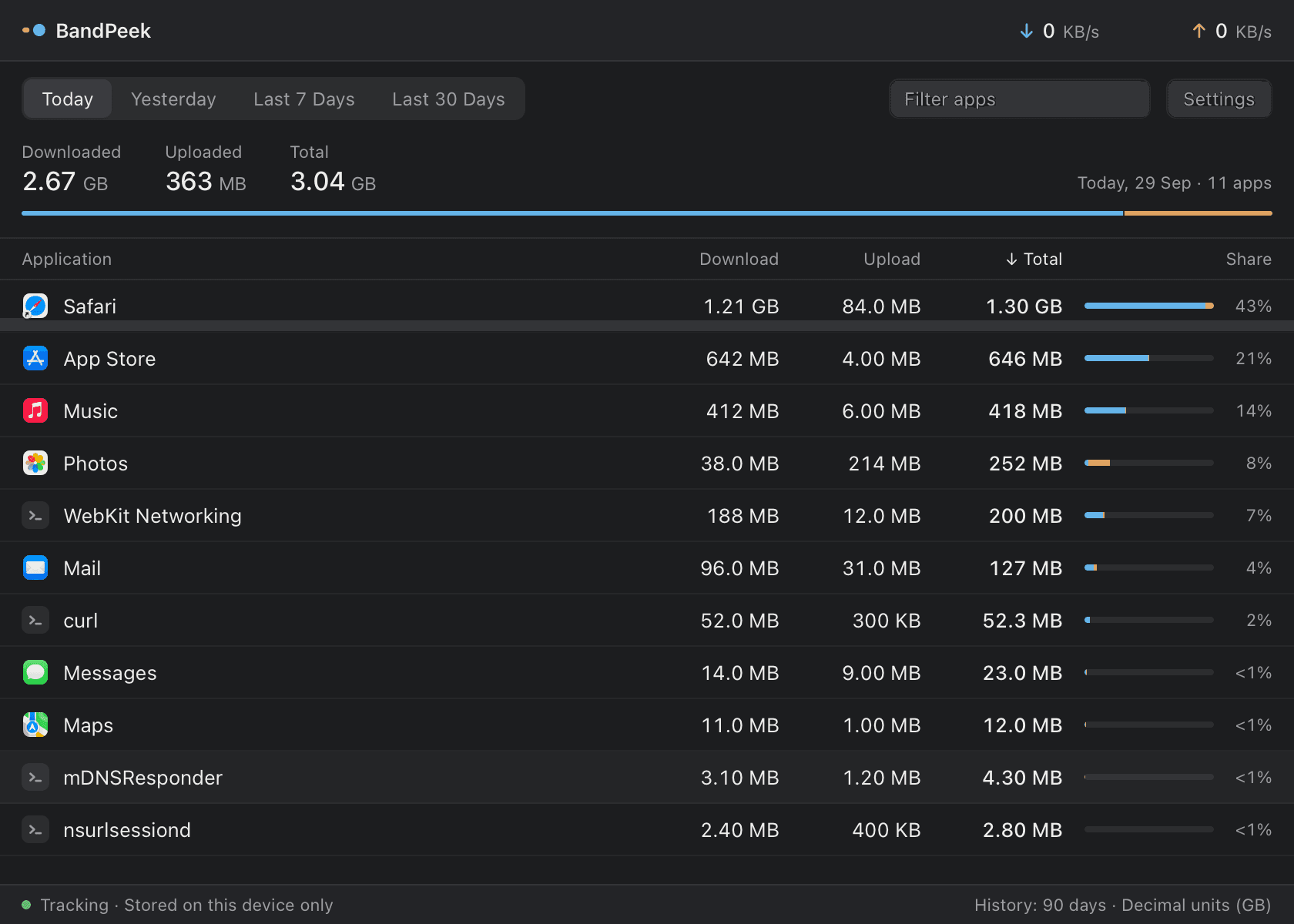Select the mDNSResponder row name
The height and width of the screenshot is (924, 1294).
(x=142, y=778)
